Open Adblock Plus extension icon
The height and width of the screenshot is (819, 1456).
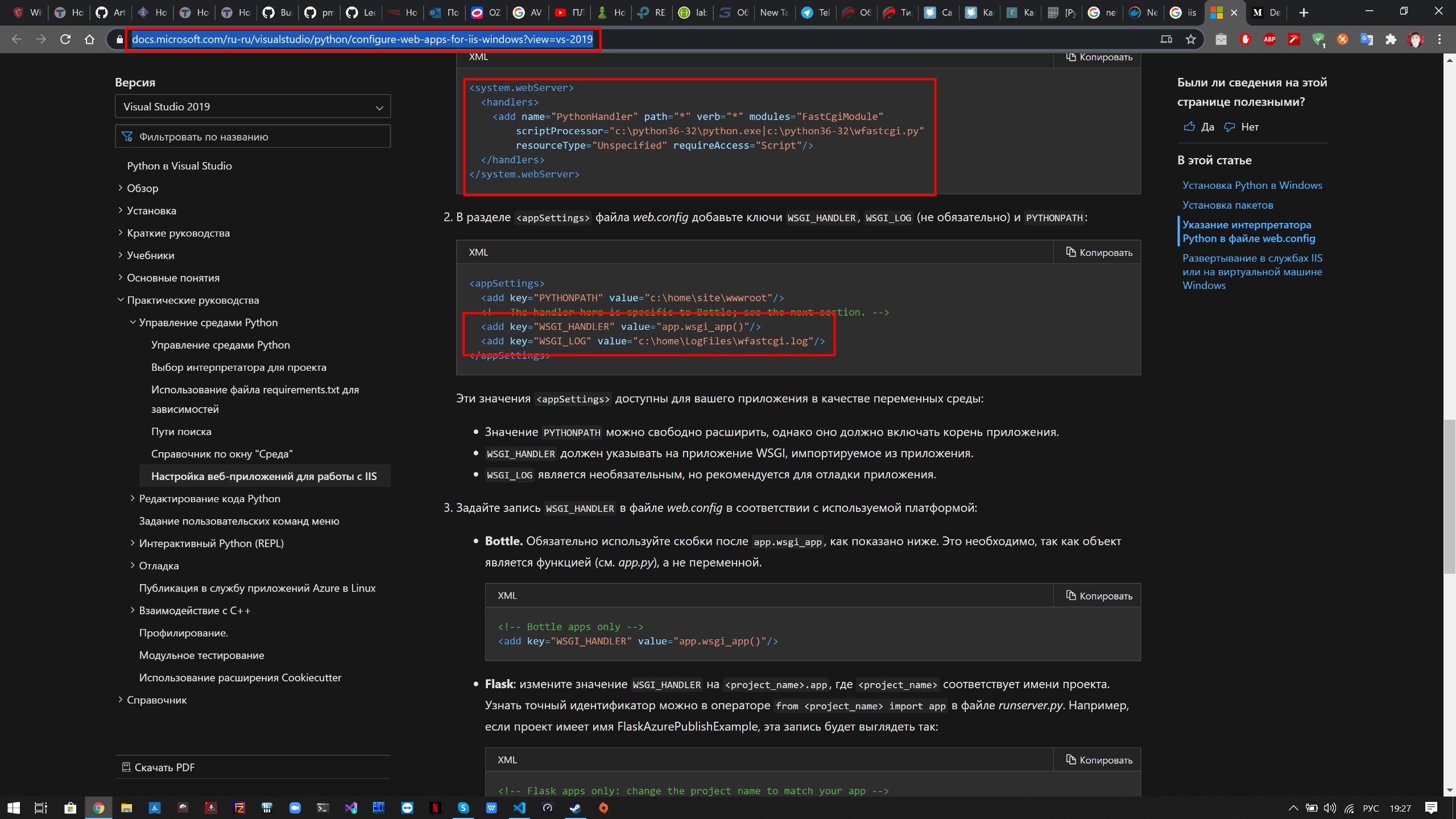click(1269, 39)
